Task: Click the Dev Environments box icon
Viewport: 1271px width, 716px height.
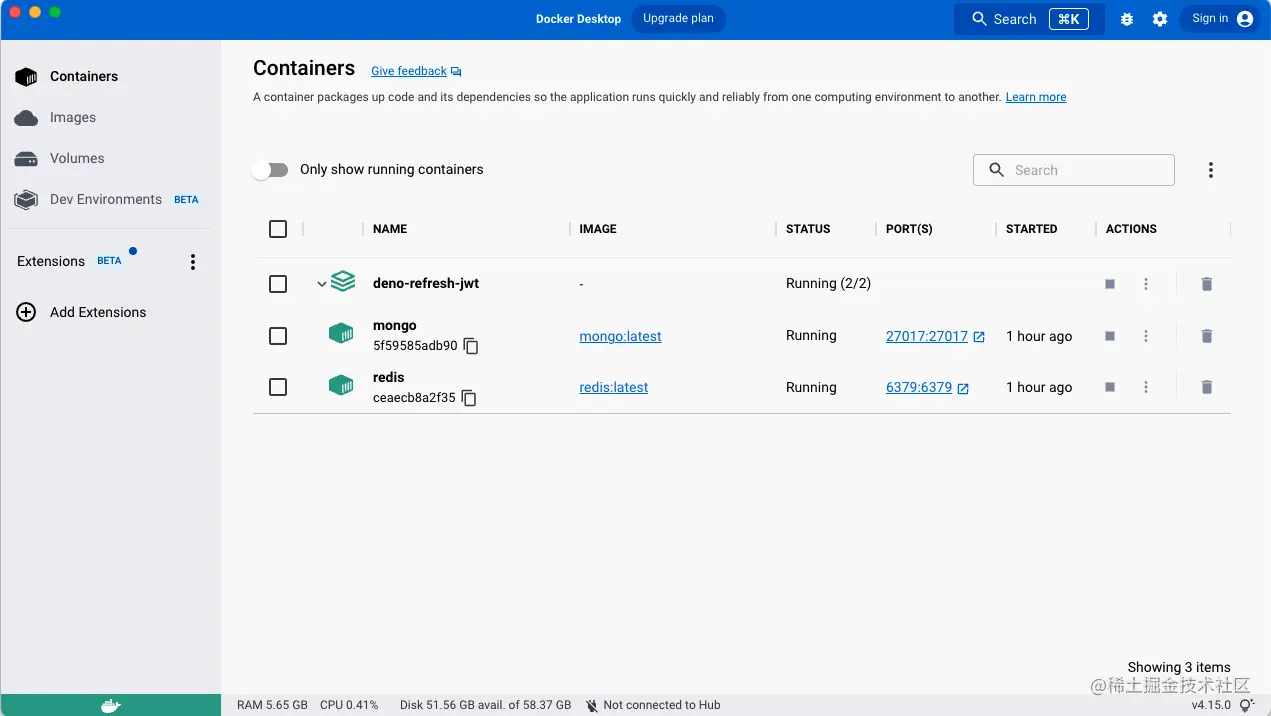Action: [26, 200]
